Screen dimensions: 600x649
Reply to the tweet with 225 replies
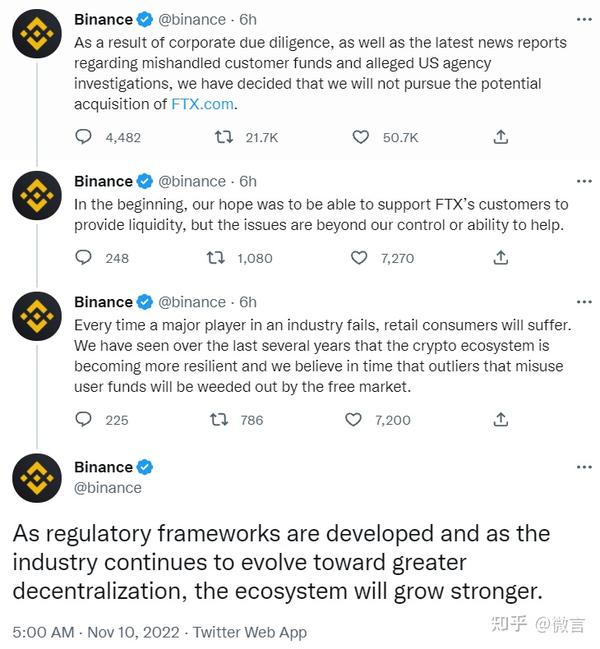[x=84, y=420]
